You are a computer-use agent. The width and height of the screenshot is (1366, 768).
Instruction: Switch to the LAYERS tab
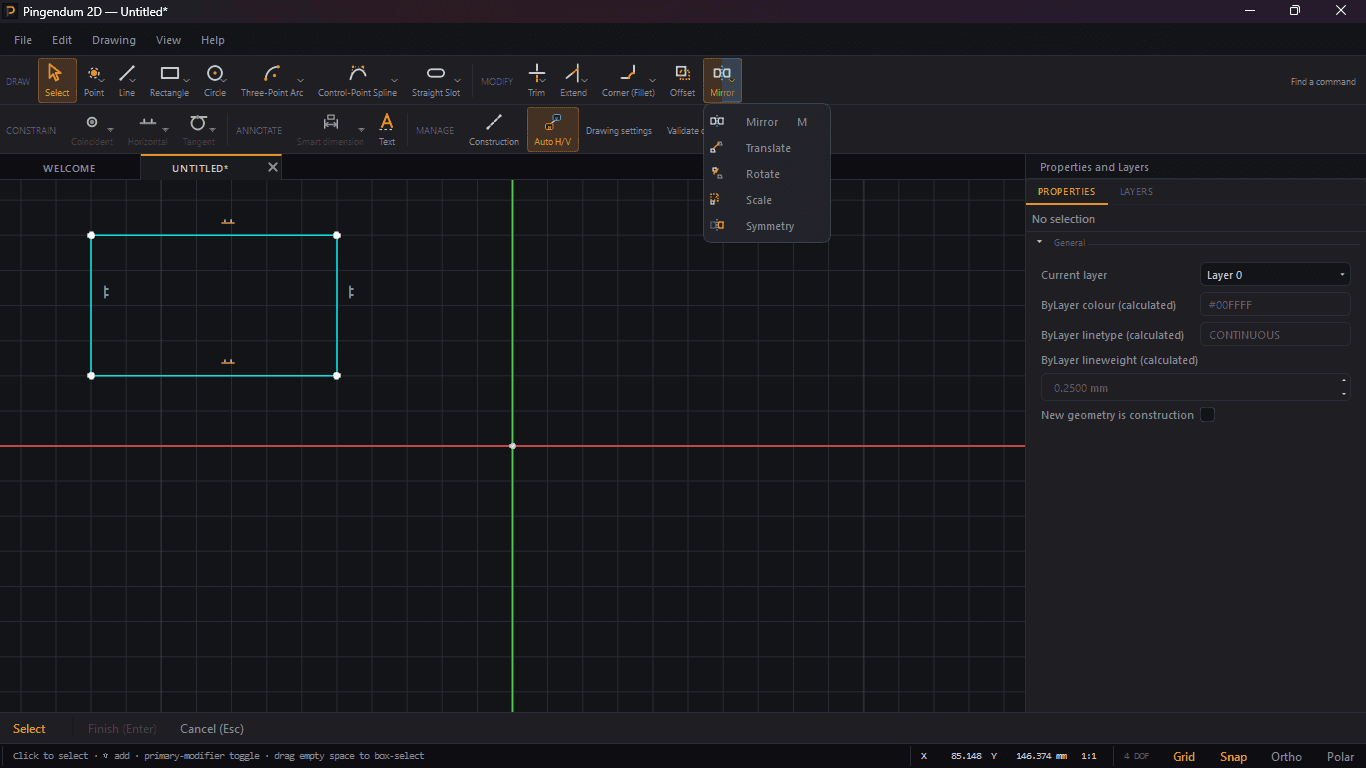pos(1136,192)
